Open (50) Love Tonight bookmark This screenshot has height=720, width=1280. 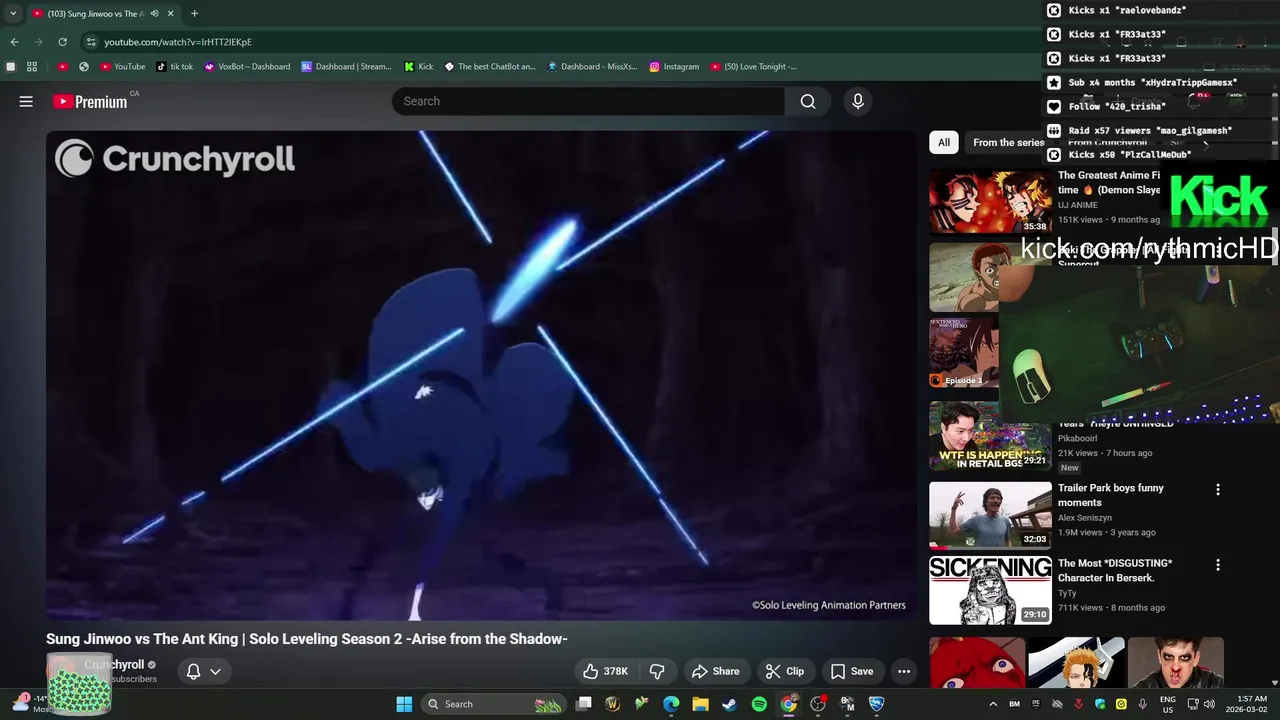(754, 67)
